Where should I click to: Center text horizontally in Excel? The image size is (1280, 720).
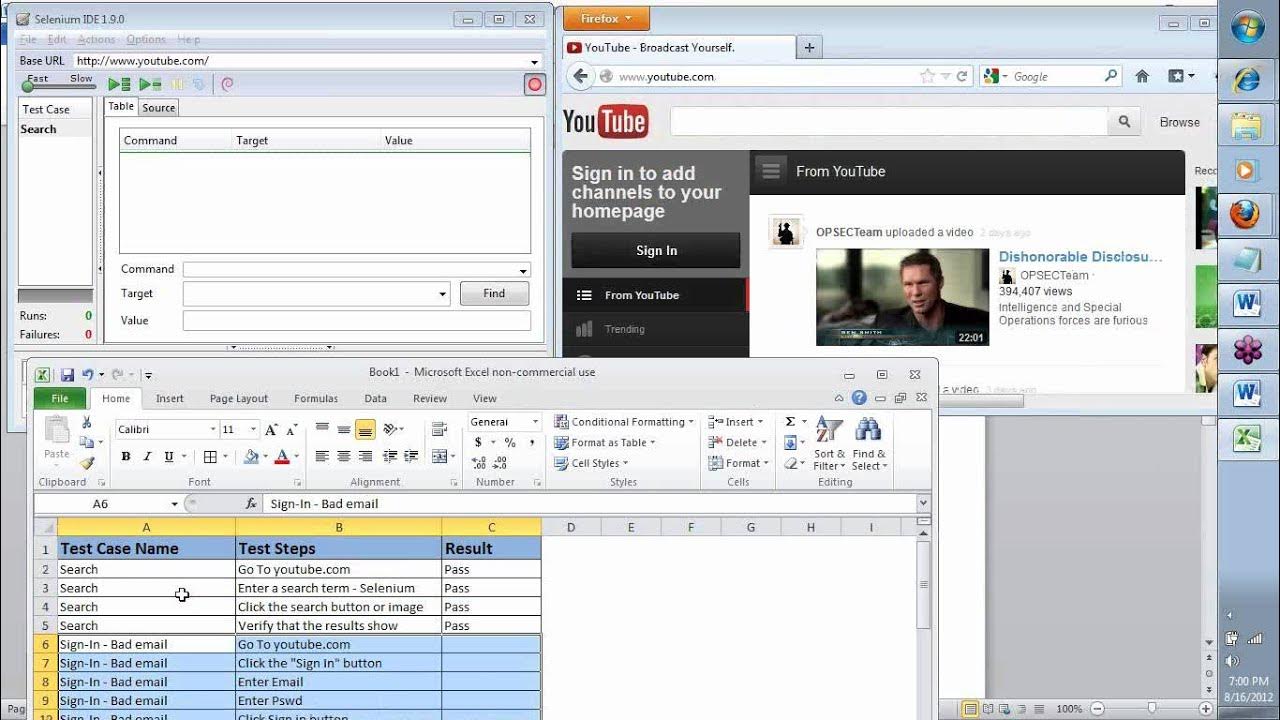point(344,457)
